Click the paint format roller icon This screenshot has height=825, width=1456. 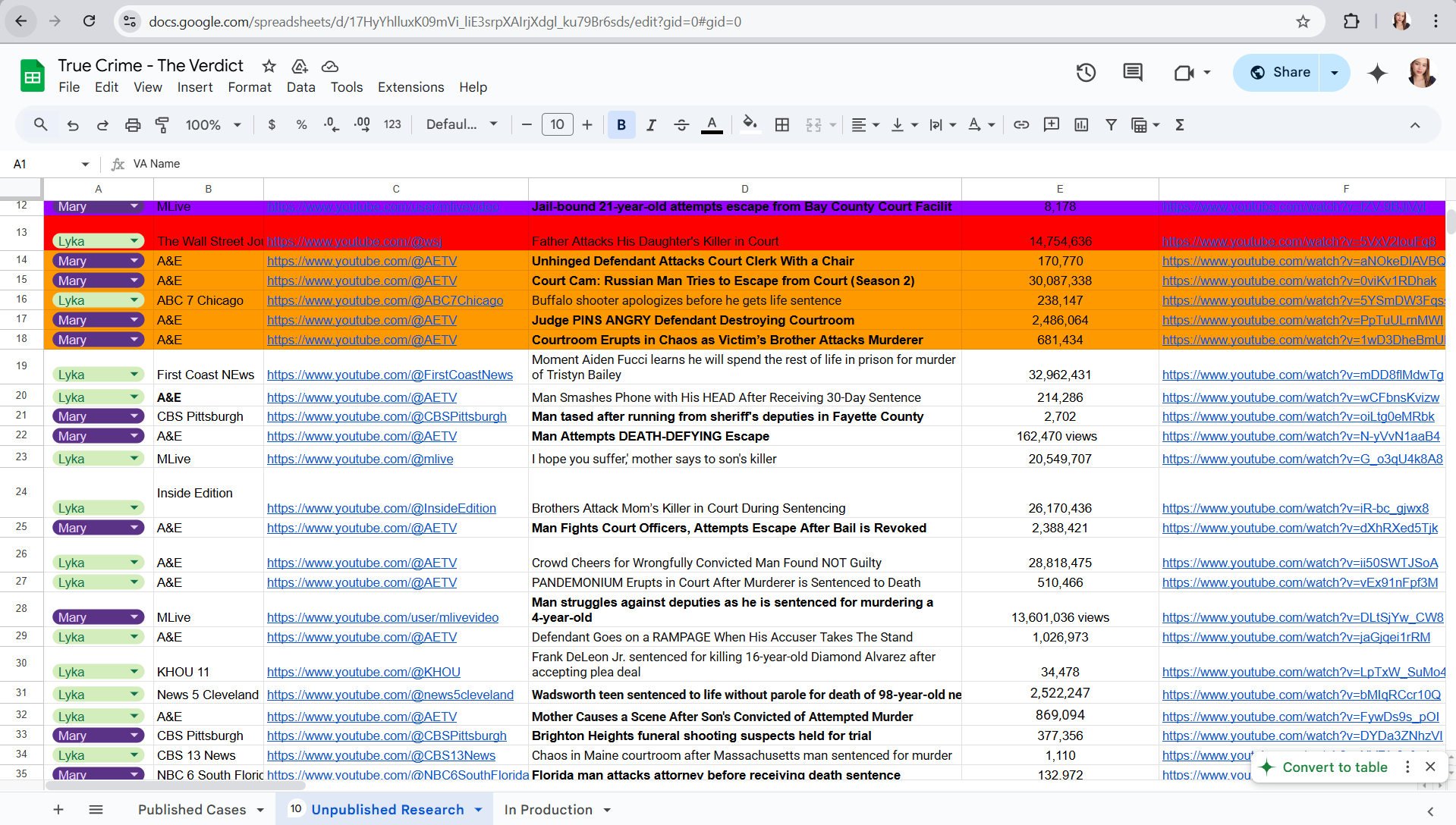point(162,125)
